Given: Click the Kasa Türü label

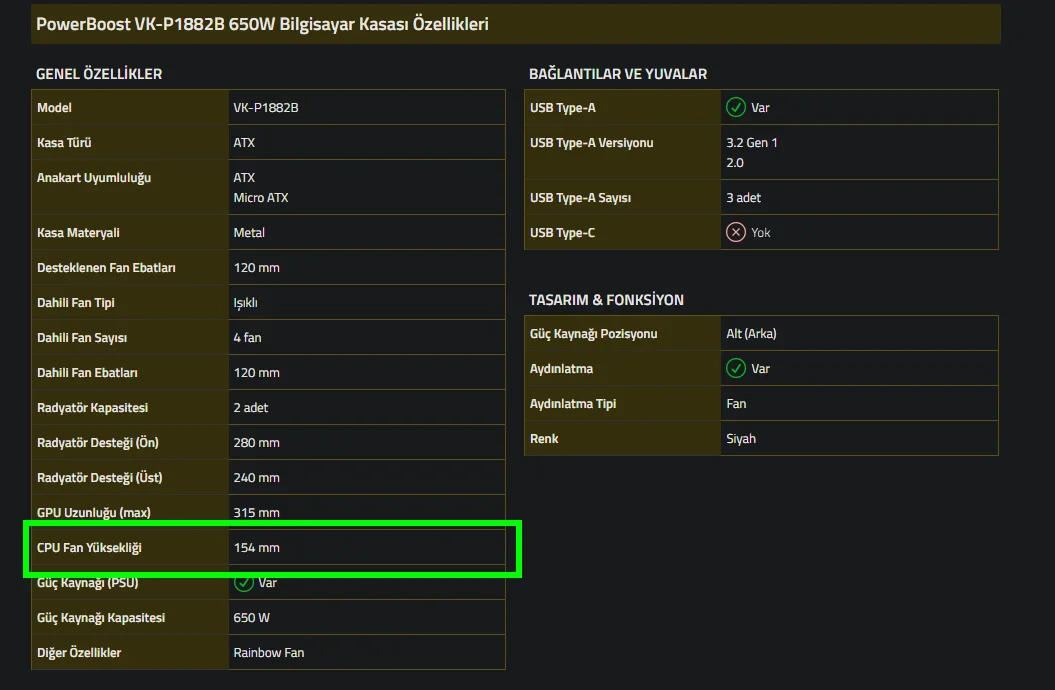Looking at the screenshot, I should click(64, 143).
